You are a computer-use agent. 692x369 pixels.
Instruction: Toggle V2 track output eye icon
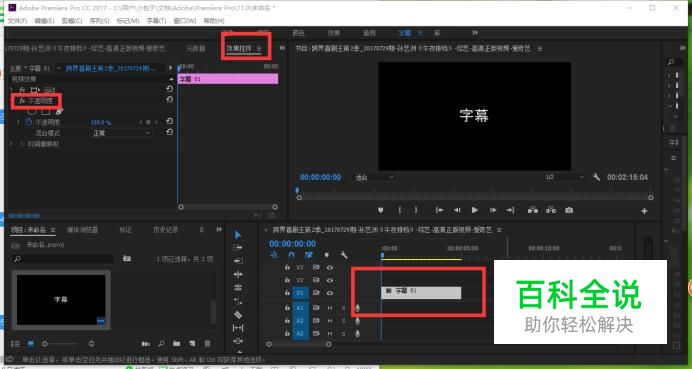[330, 280]
